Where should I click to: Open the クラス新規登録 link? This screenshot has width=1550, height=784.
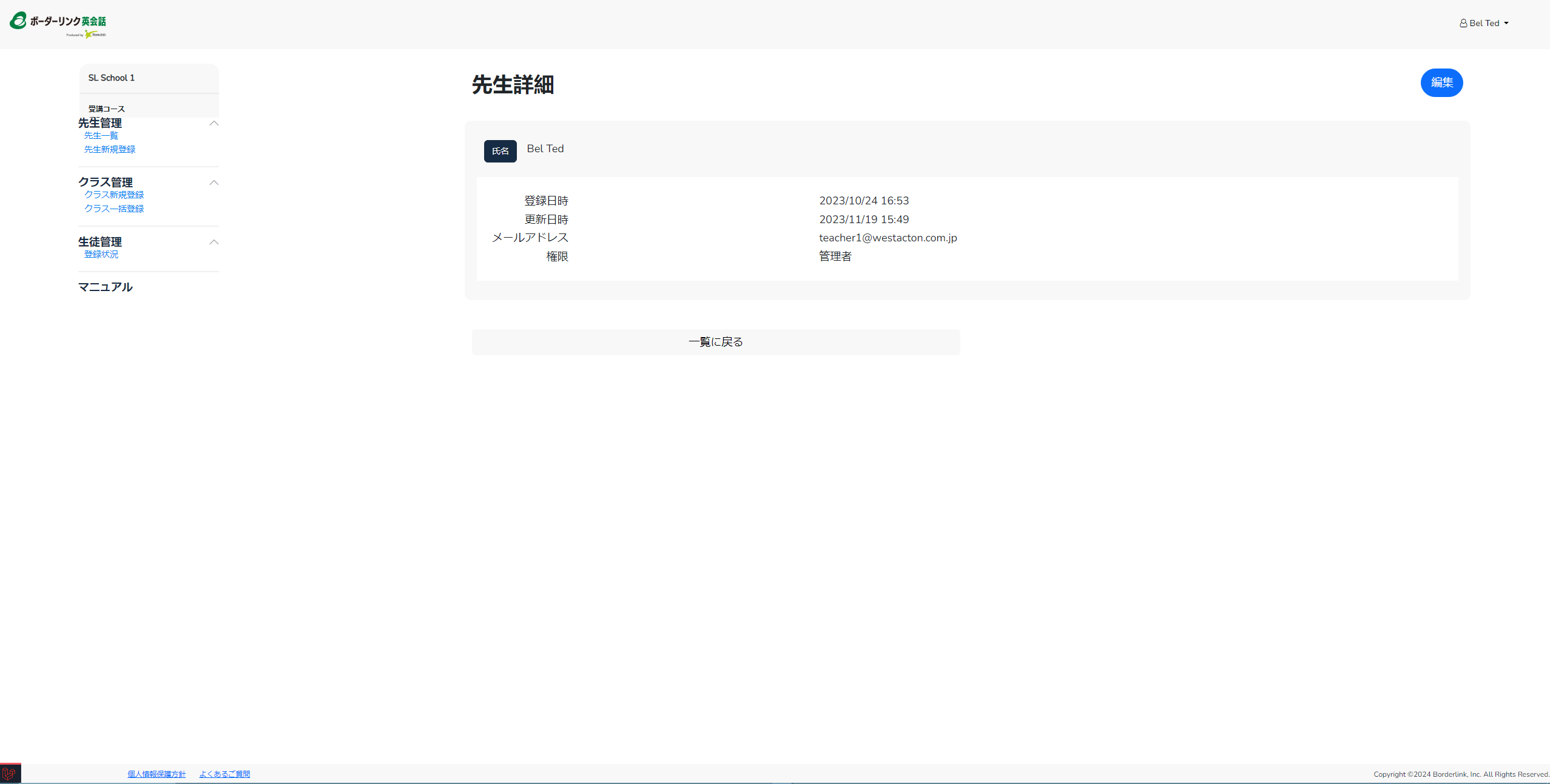click(114, 195)
